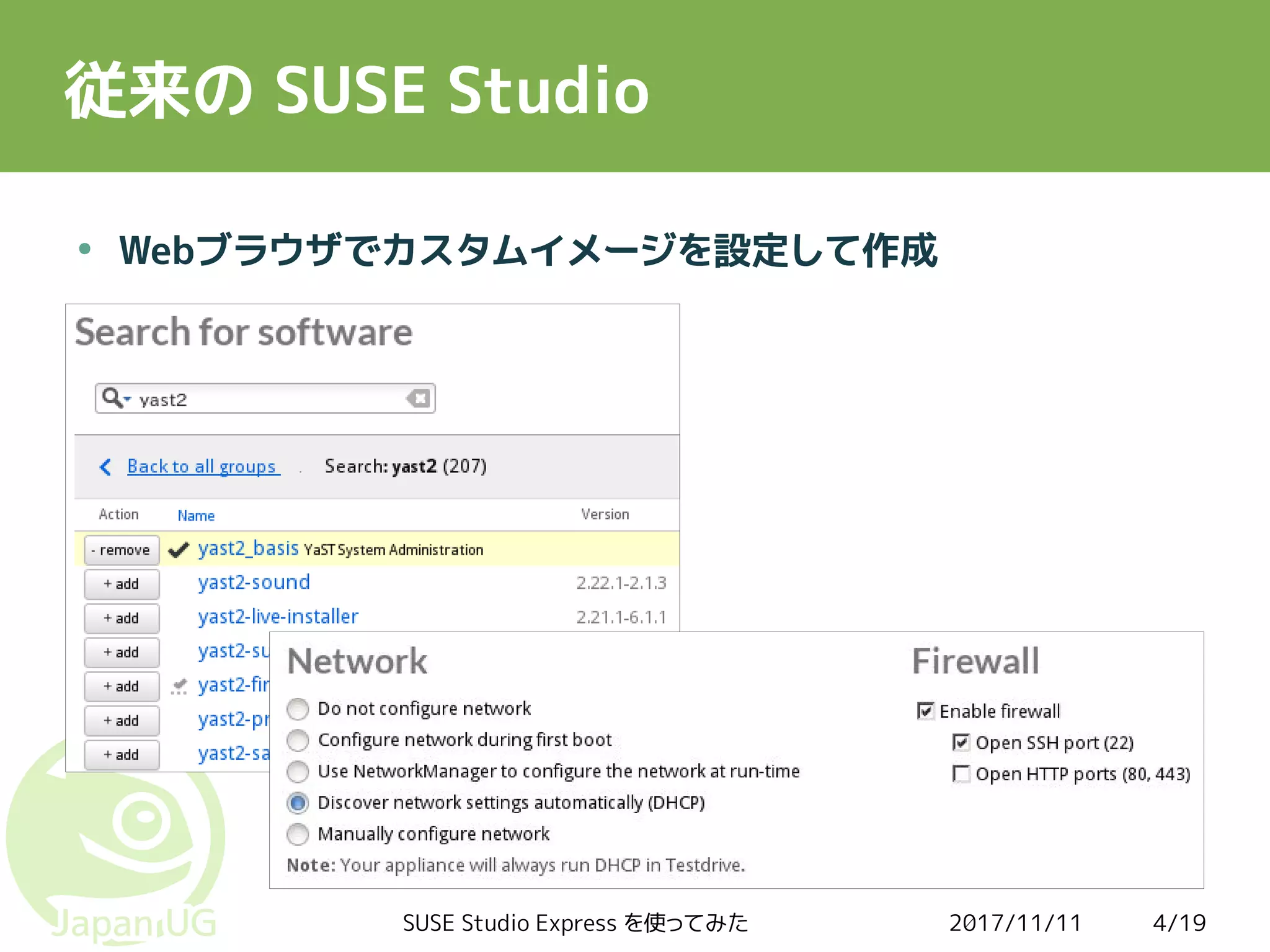
Task: Open the yast2_basis package link
Action: (x=248, y=549)
